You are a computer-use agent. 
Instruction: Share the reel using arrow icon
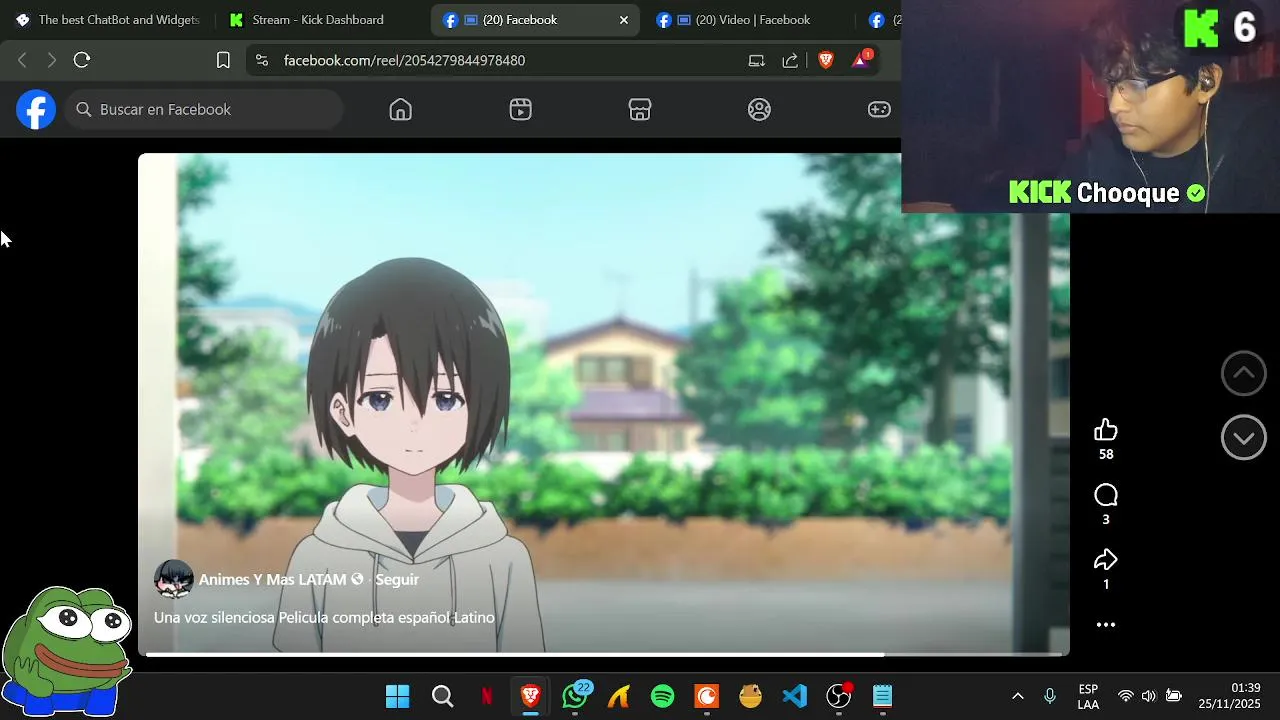click(x=1106, y=560)
